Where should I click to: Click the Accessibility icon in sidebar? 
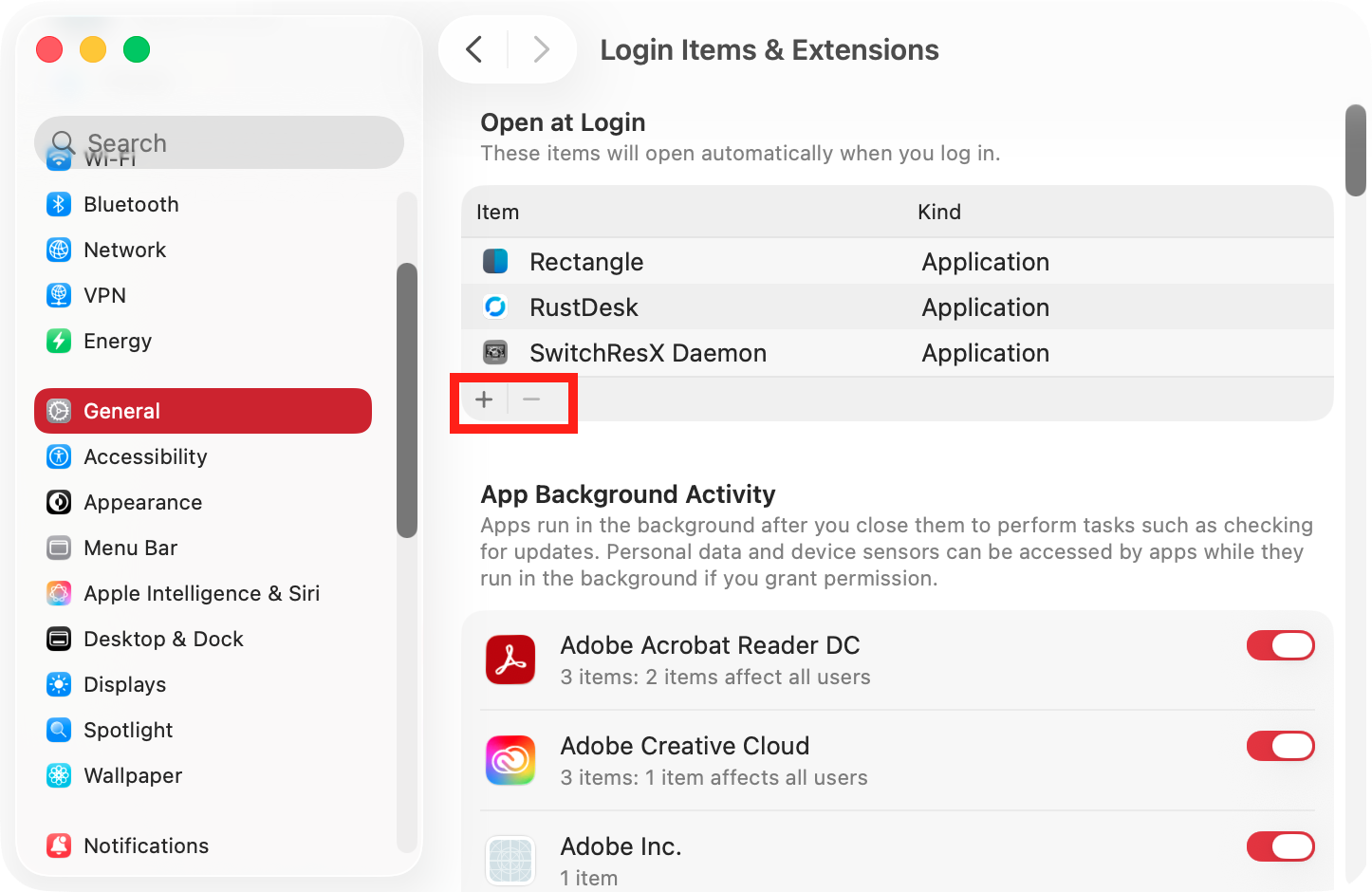pos(59,456)
